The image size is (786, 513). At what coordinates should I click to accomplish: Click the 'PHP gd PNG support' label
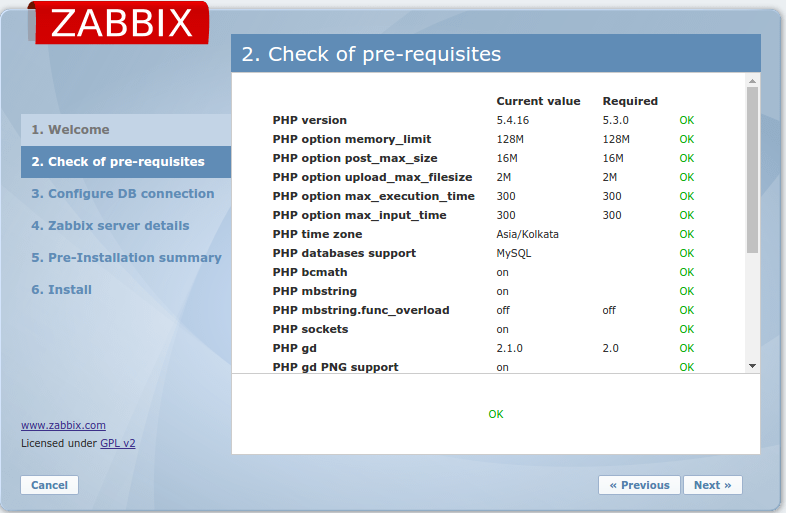point(335,367)
